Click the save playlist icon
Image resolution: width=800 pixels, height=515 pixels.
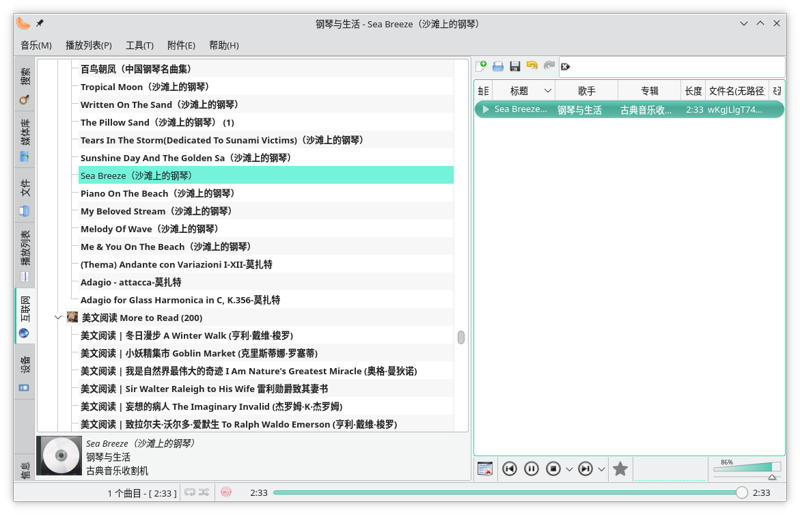(x=515, y=66)
